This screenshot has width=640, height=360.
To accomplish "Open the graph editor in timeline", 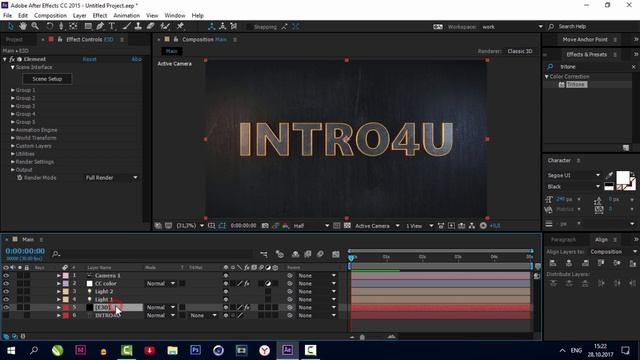I will (336, 254).
